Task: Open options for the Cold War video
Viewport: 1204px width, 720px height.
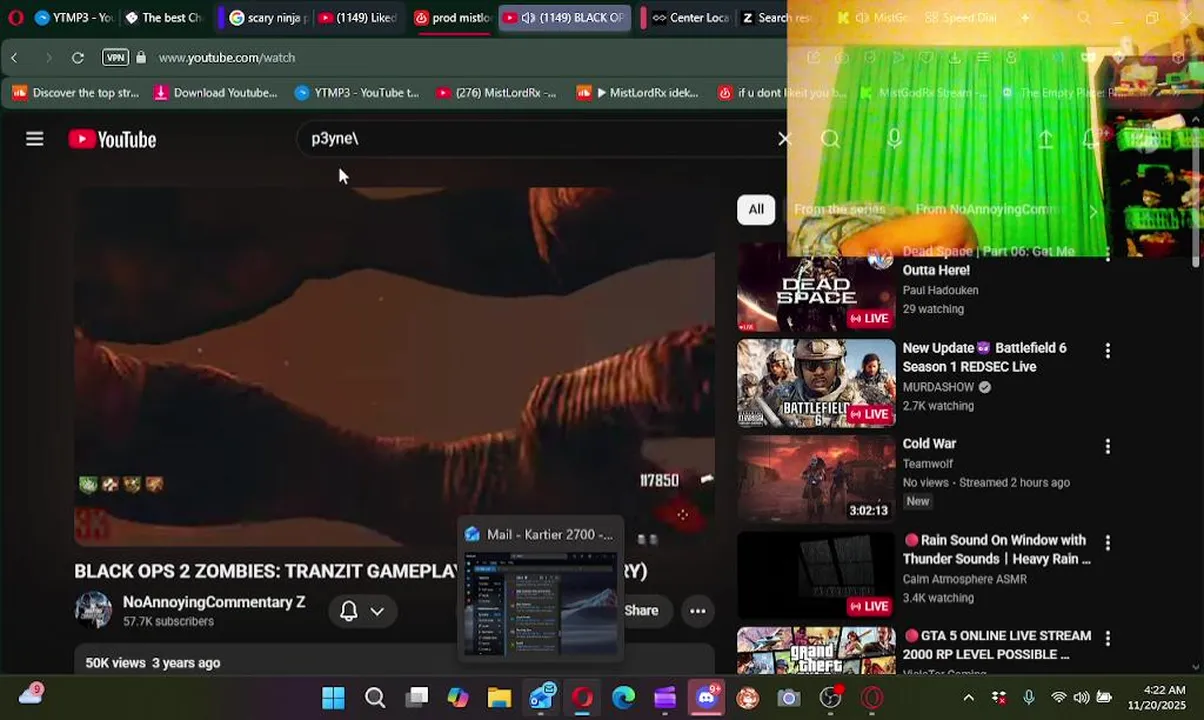Action: 1107,447
